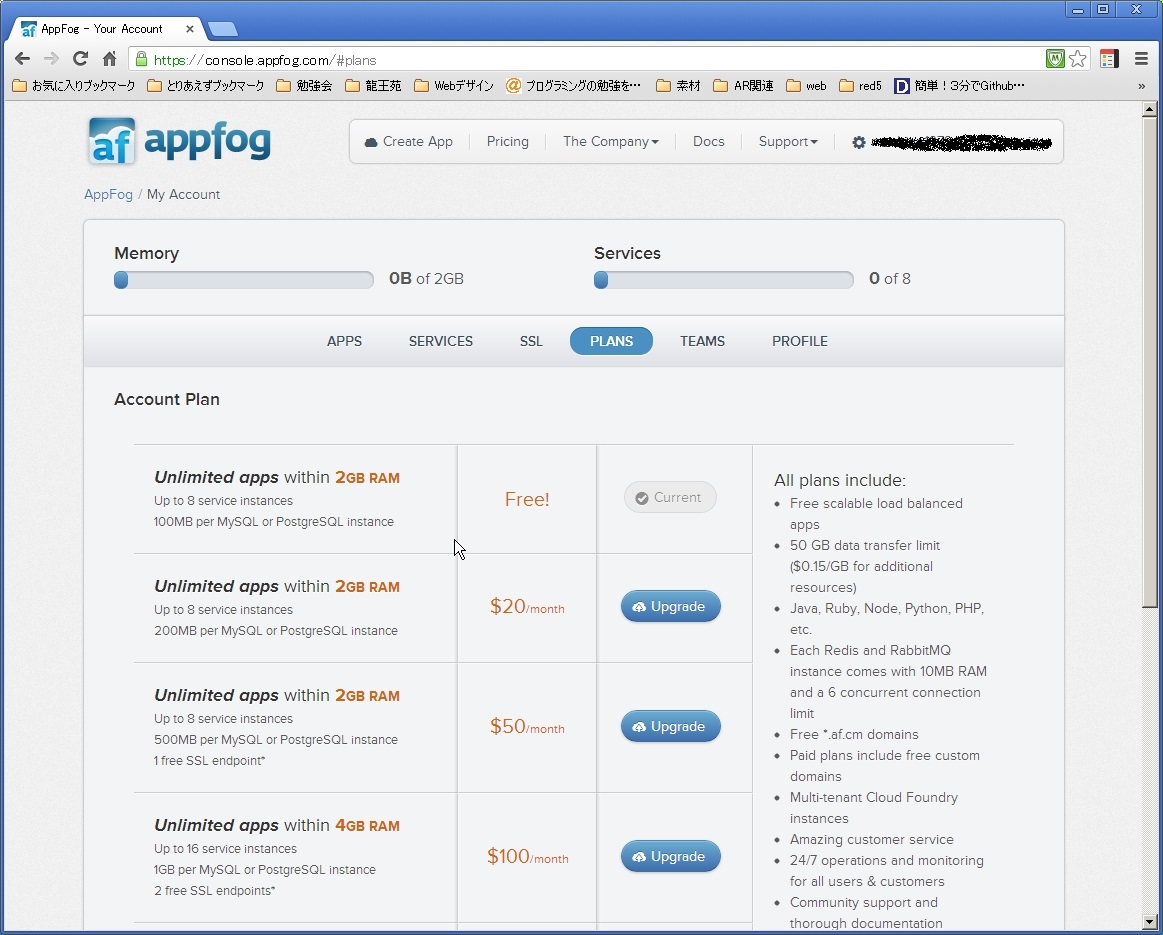1163x935 pixels.
Task: Open the 龍王苑 bookmark folder
Action: coord(373,86)
